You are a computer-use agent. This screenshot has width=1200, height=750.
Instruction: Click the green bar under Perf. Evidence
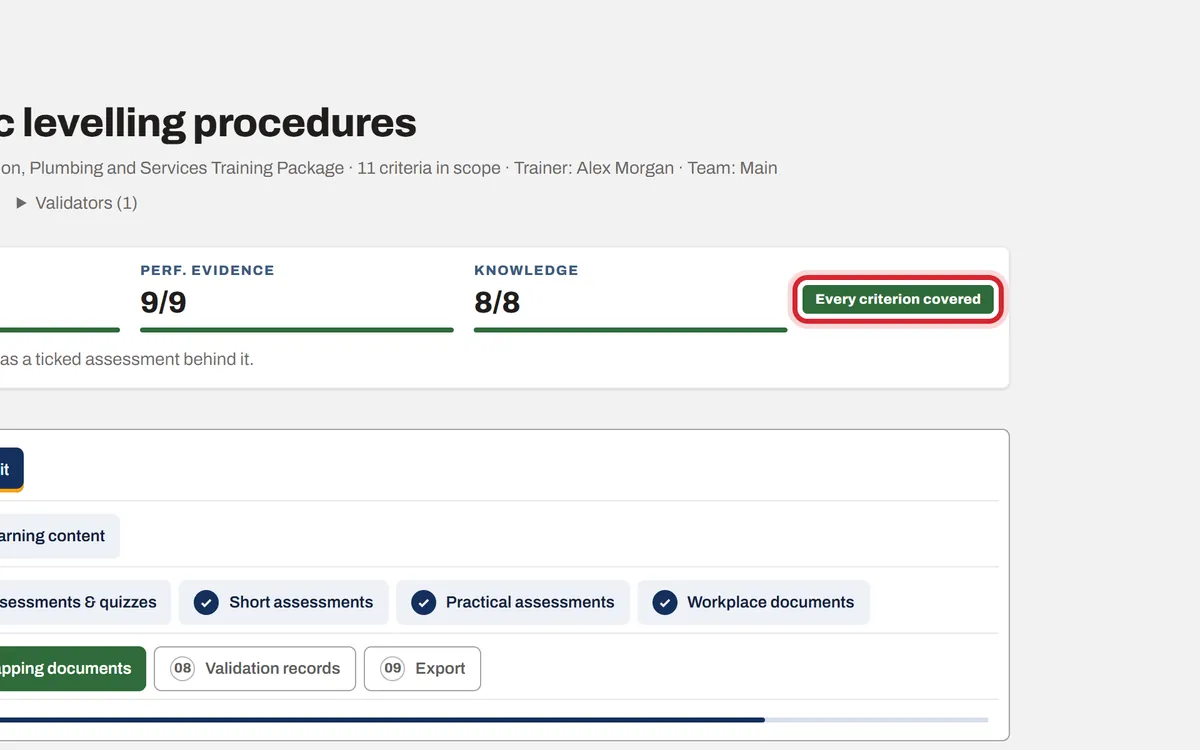point(297,330)
